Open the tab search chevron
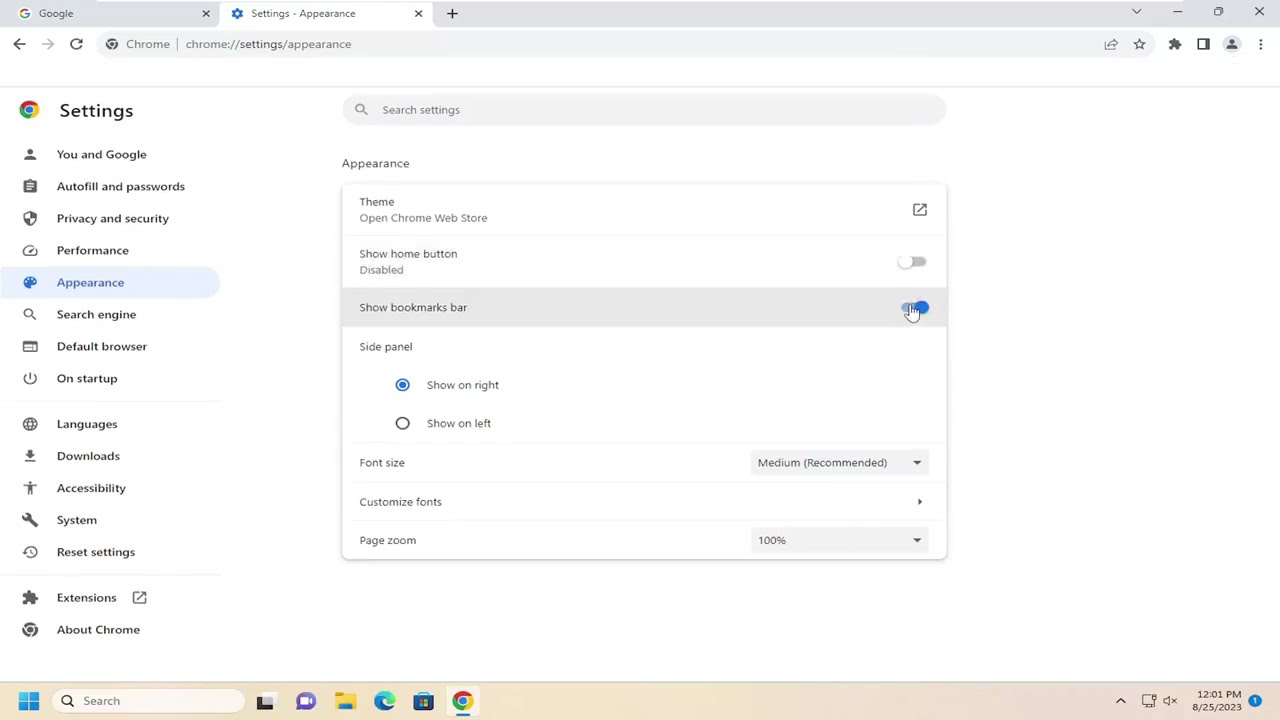This screenshot has height=720, width=1280. [1136, 13]
